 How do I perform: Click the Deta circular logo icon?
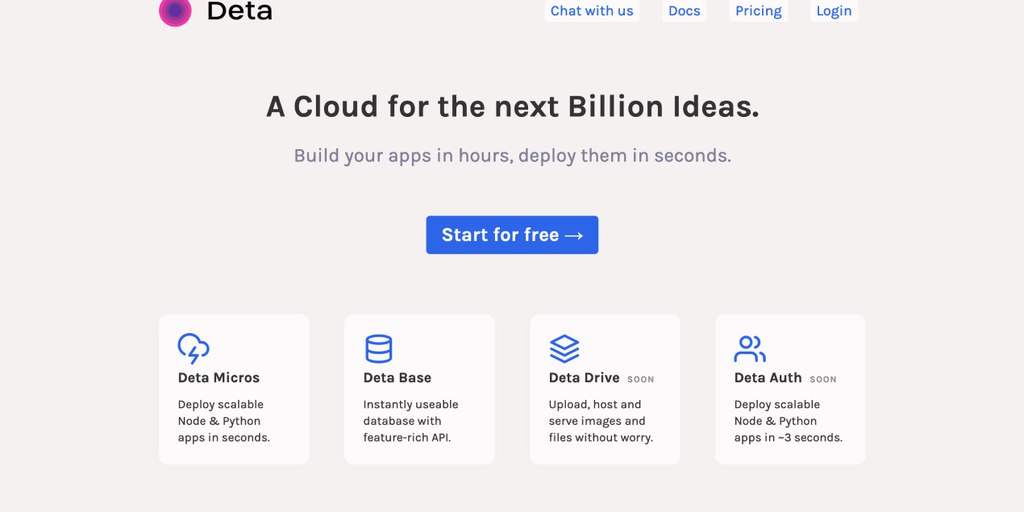pos(175,11)
